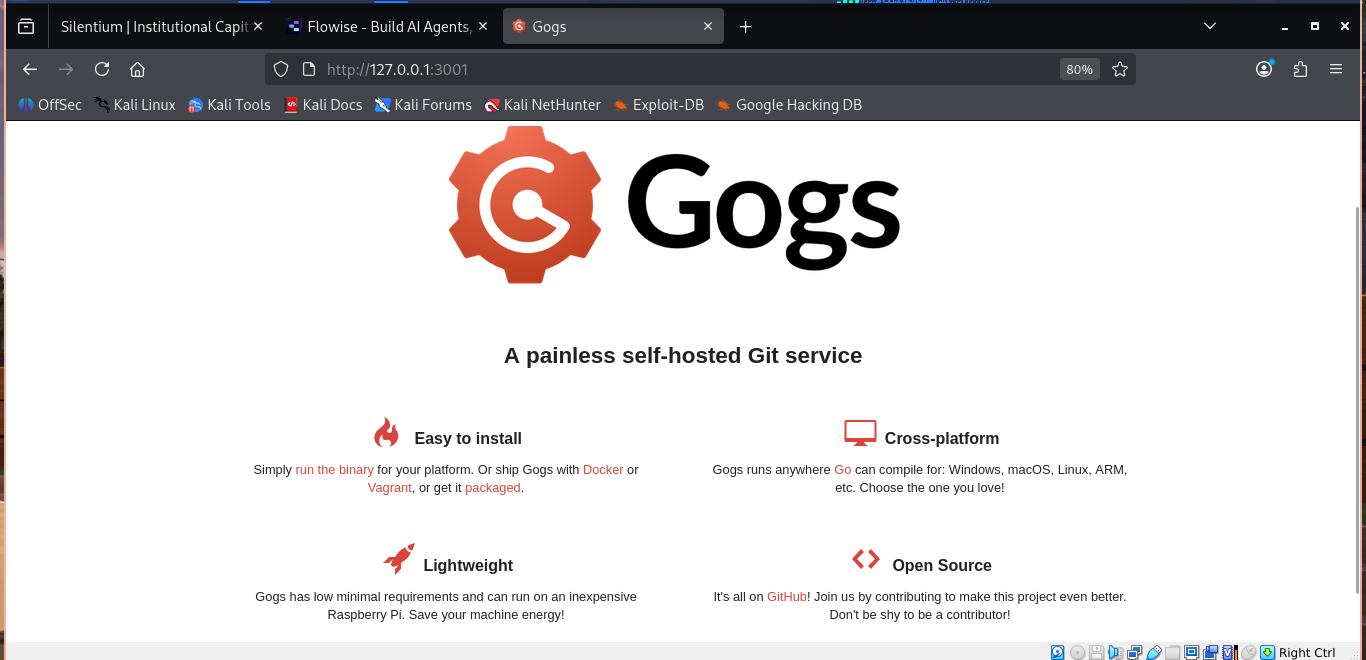Open the Firefox hamburger application menu
The height and width of the screenshot is (660, 1366).
pyautogui.click(x=1336, y=69)
